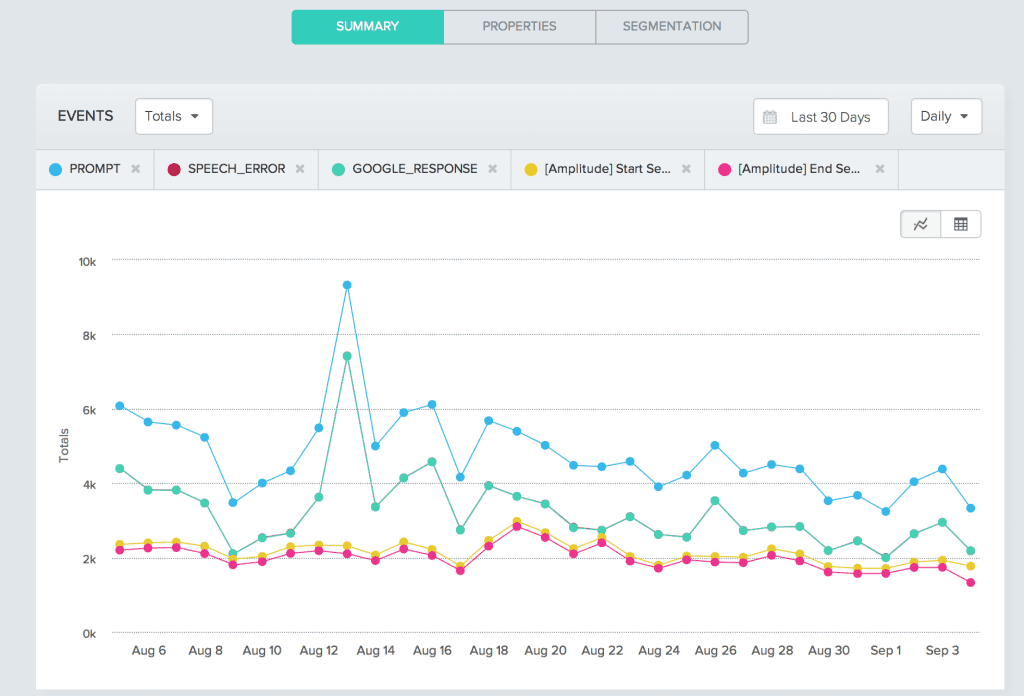Remove the PROMPT event with x icon
This screenshot has height=696, width=1024.
(136, 169)
